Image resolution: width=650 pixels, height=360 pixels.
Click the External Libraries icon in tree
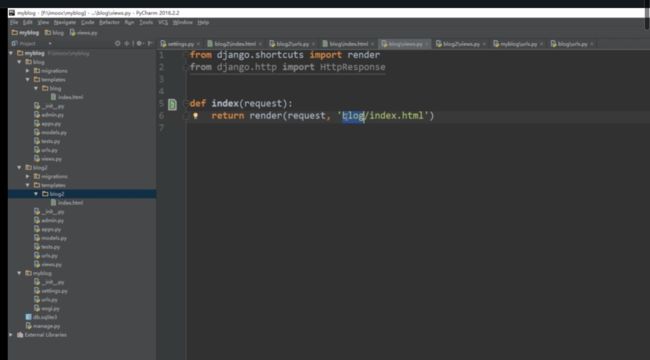(20, 335)
